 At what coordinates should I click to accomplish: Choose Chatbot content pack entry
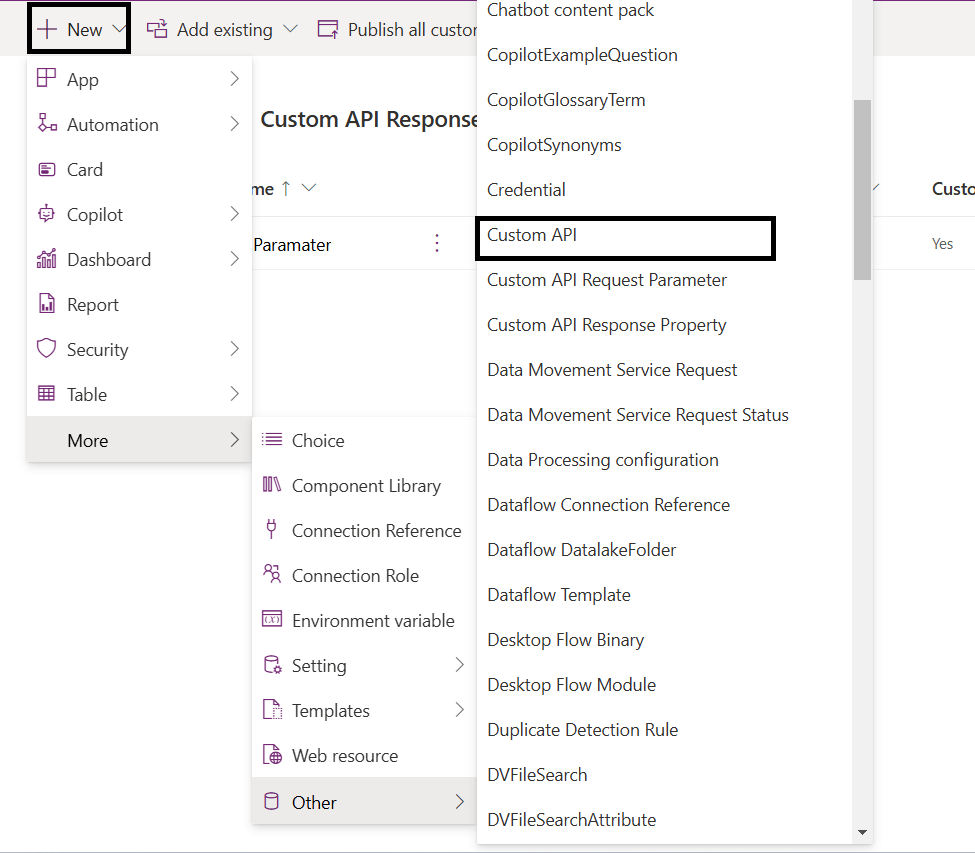[570, 10]
